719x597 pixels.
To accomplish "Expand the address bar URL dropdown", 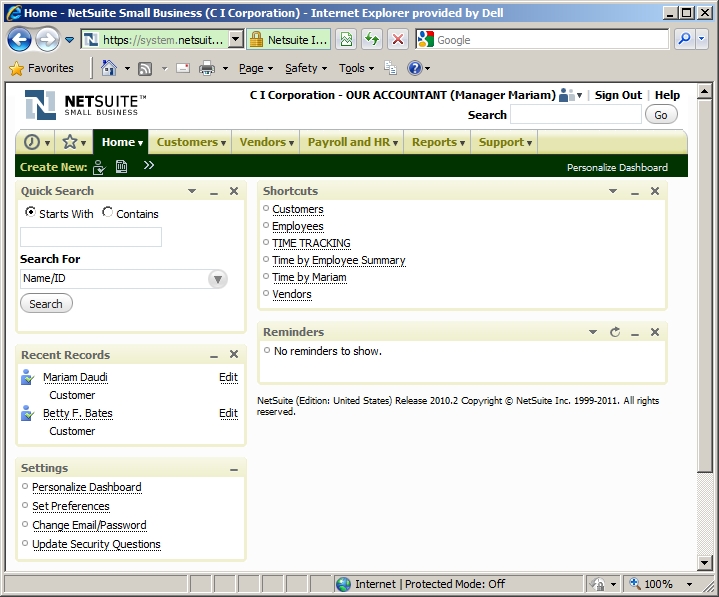I will (x=236, y=40).
